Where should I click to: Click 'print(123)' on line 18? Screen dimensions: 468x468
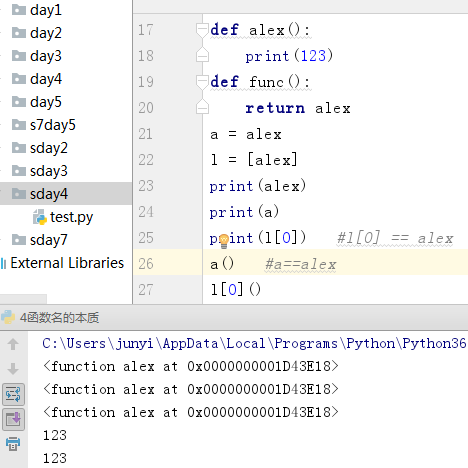pos(289,56)
